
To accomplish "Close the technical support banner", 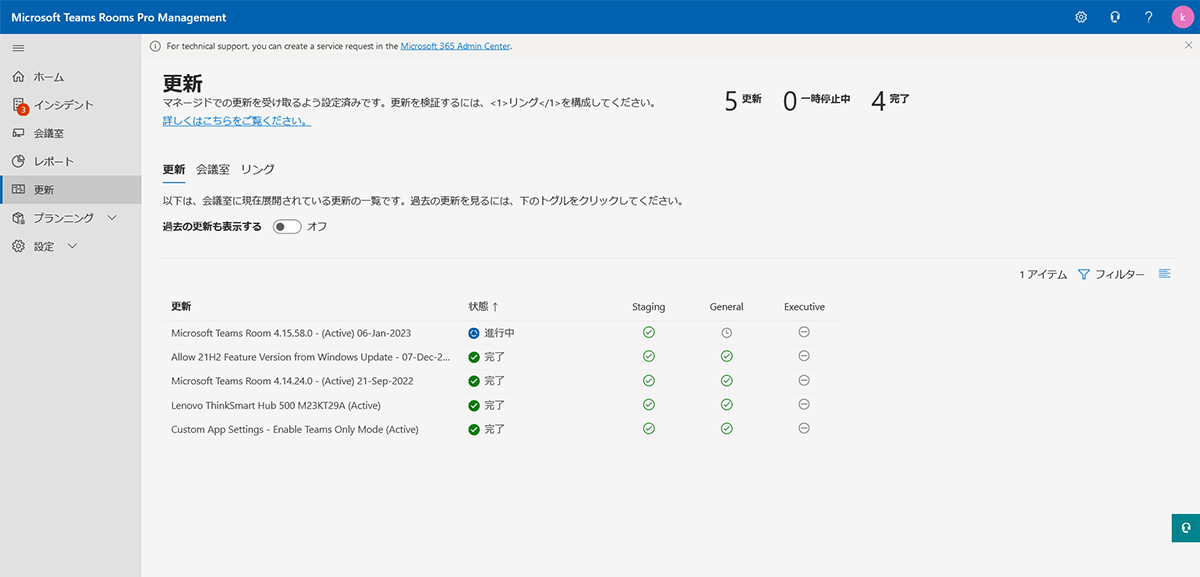I will pyautogui.click(x=1188, y=45).
